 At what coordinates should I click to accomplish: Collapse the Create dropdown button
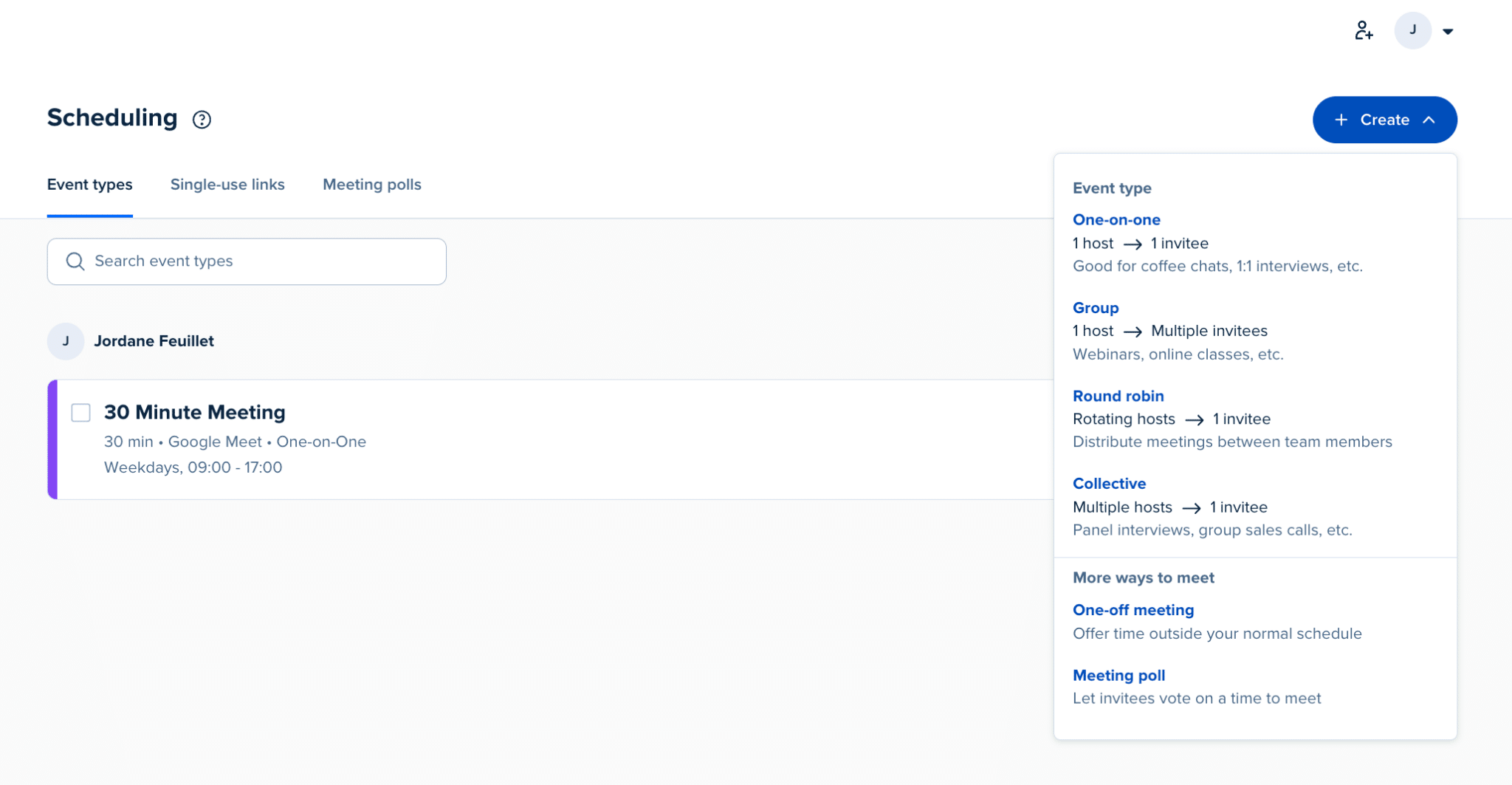click(x=1384, y=120)
